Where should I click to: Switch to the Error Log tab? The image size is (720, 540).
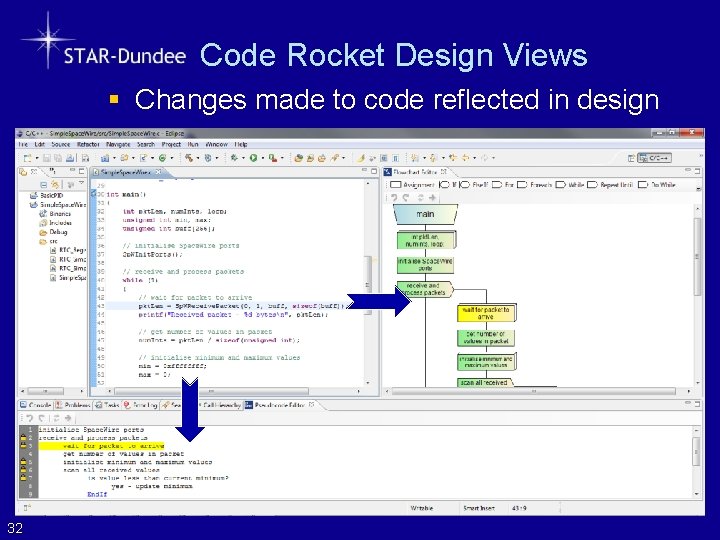tap(141, 405)
